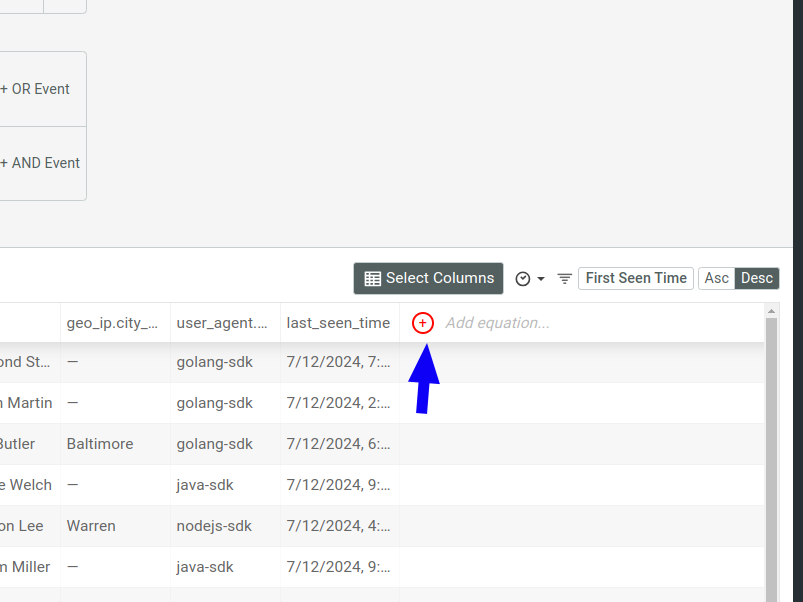This screenshot has height=602, width=803.
Task: Click the 'last_seen_time' column header
Action: click(338, 322)
